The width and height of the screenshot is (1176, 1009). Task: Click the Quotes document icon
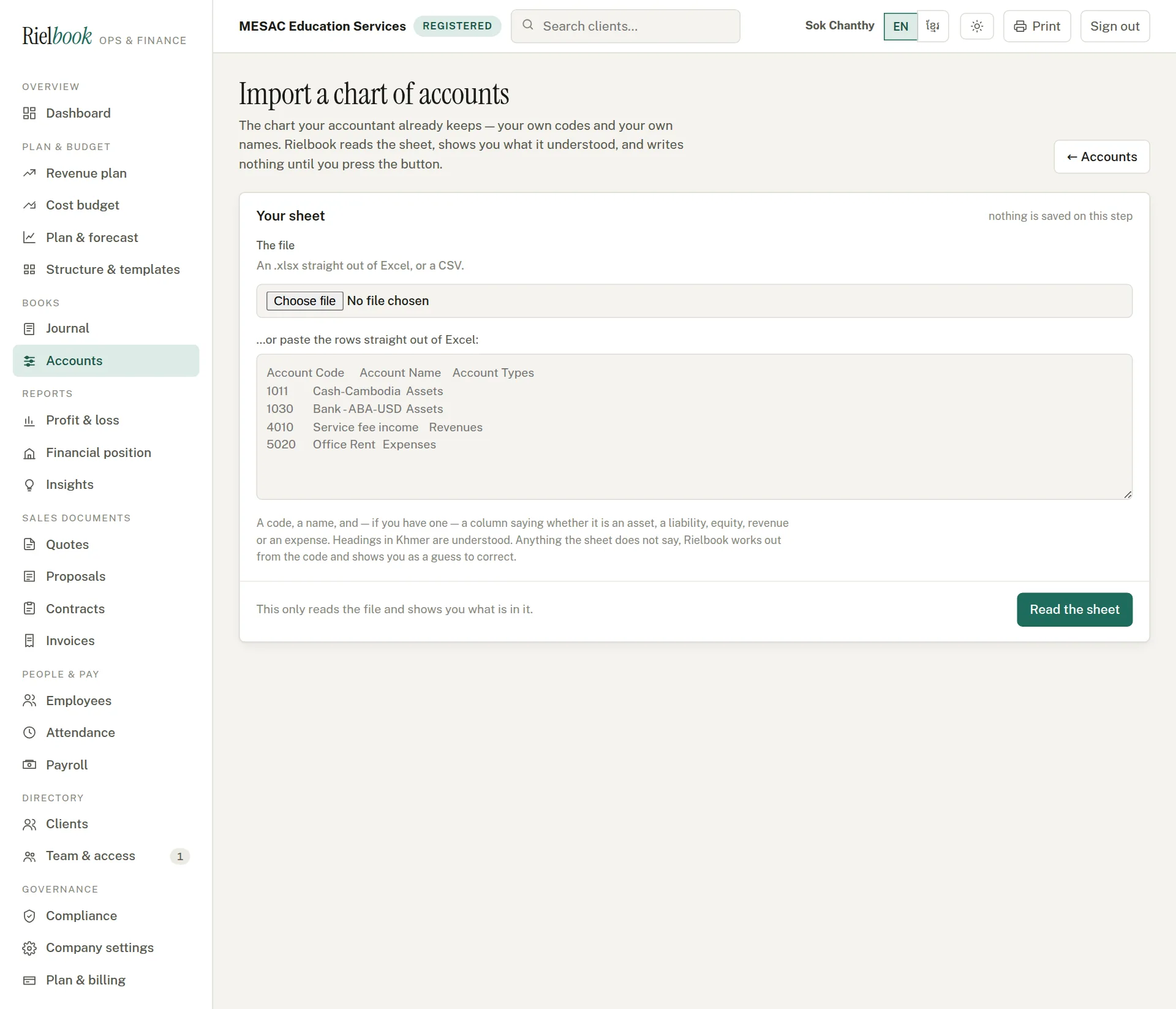pyautogui.click(x=29, y=544)
